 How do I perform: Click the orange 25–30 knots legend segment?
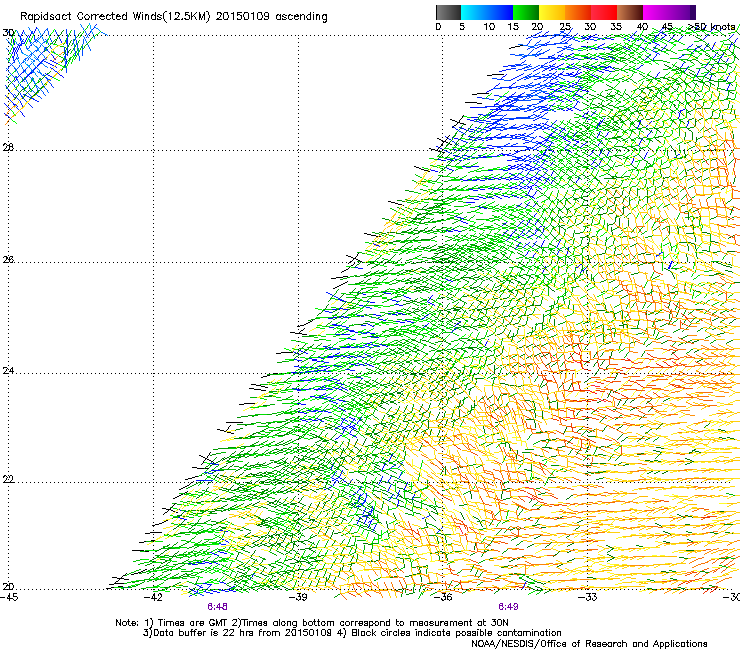(x=578, y=12)
